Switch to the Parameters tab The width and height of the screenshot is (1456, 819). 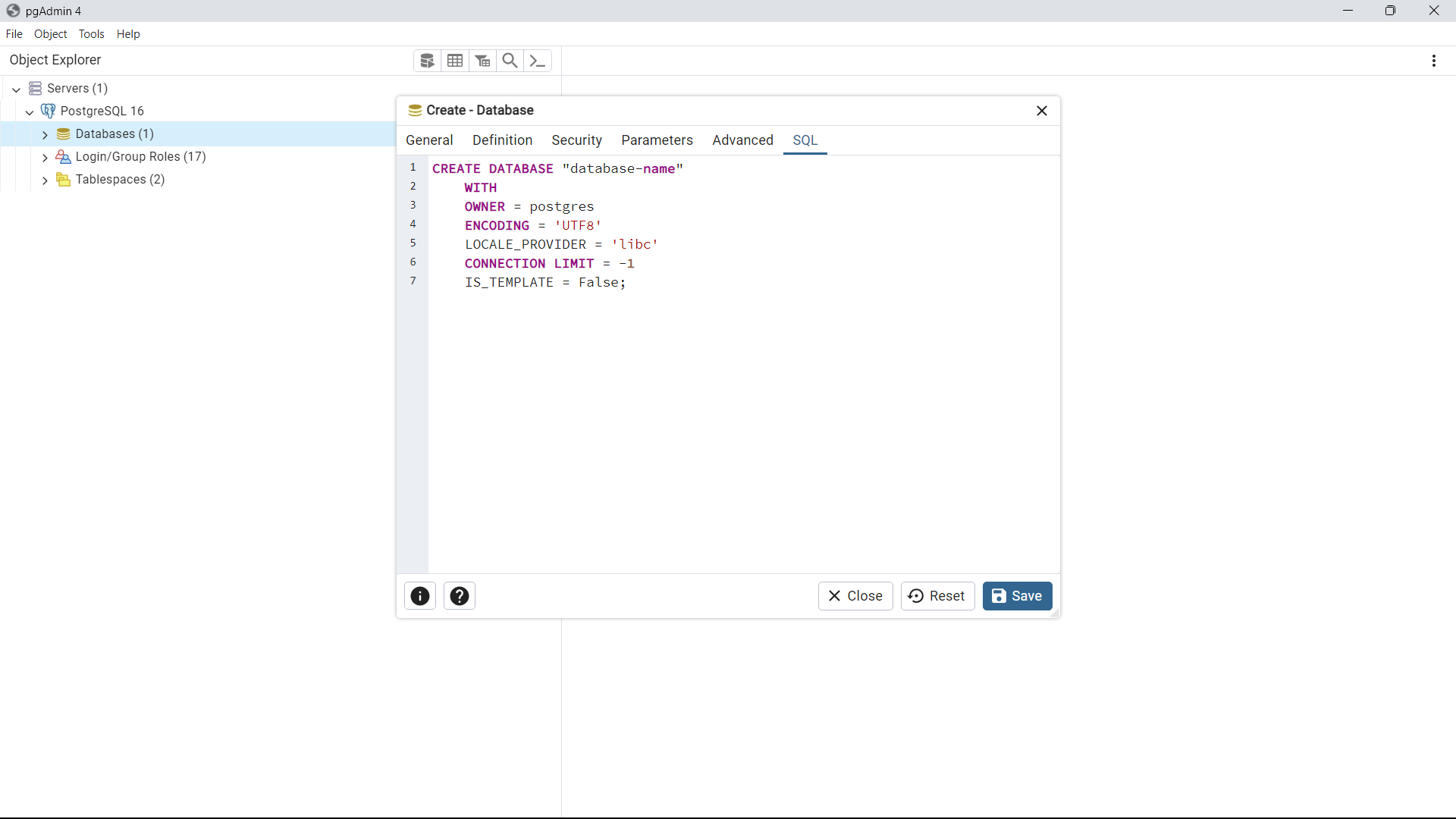click(x=657, y=140)
